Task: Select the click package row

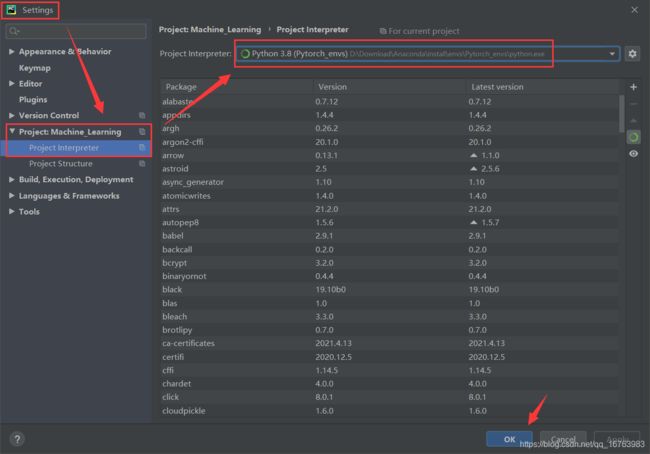Action: (x=390, y=397)
